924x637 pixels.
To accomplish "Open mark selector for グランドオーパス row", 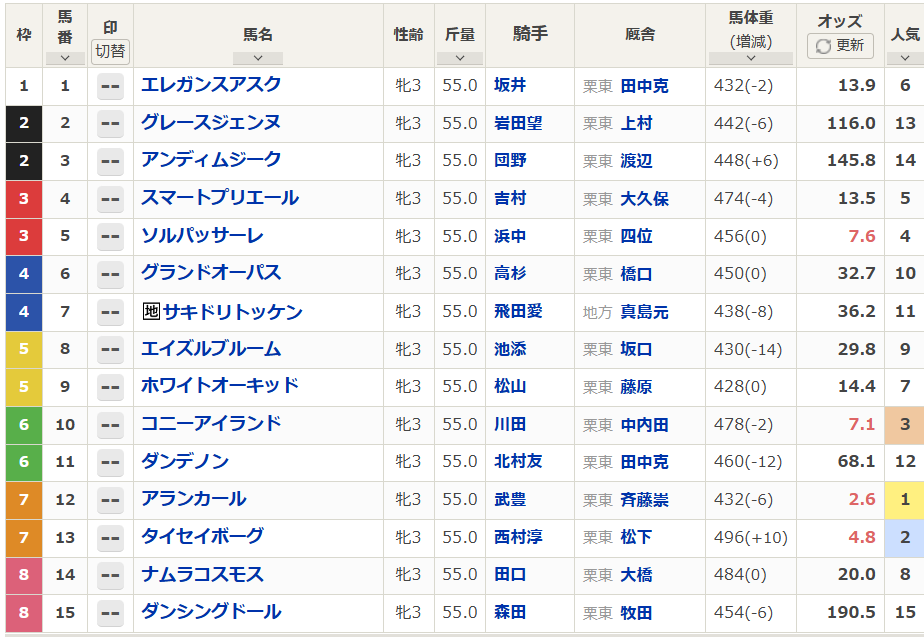I will click(110, 275).
